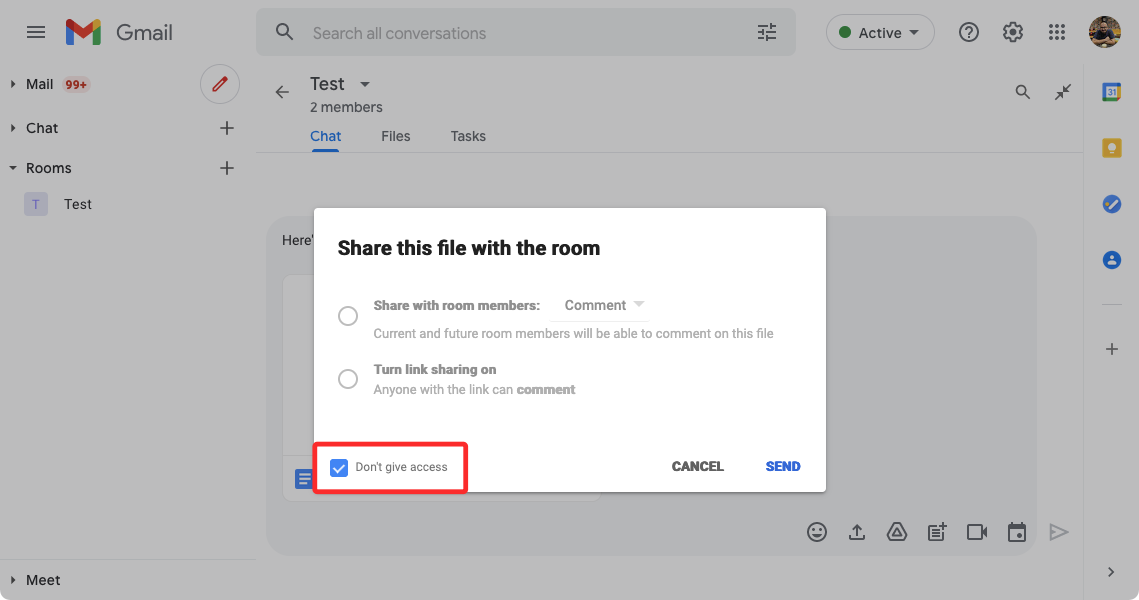Switch to the Tasks tab

(468, 136)
